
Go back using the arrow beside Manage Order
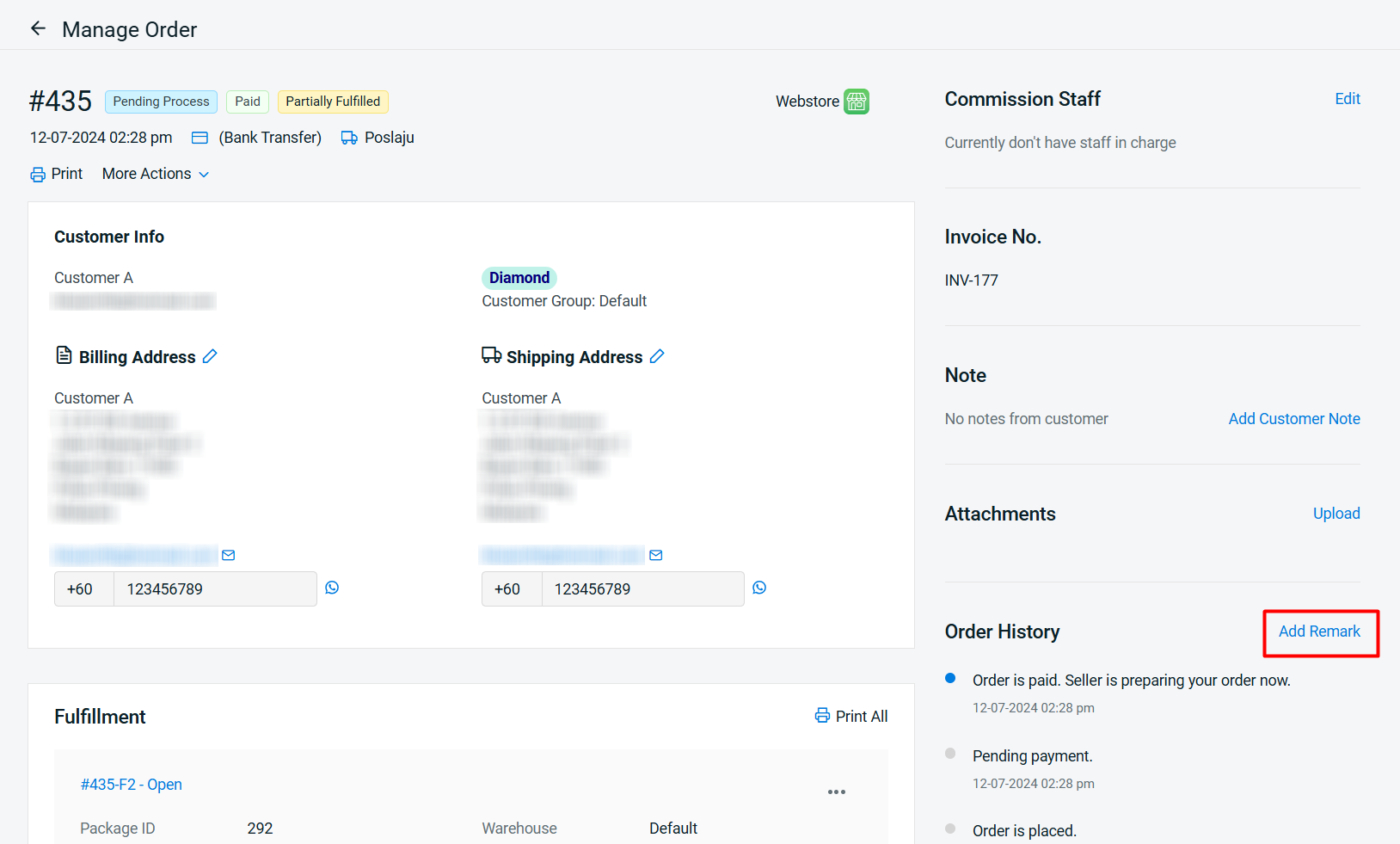pos(38,28)
